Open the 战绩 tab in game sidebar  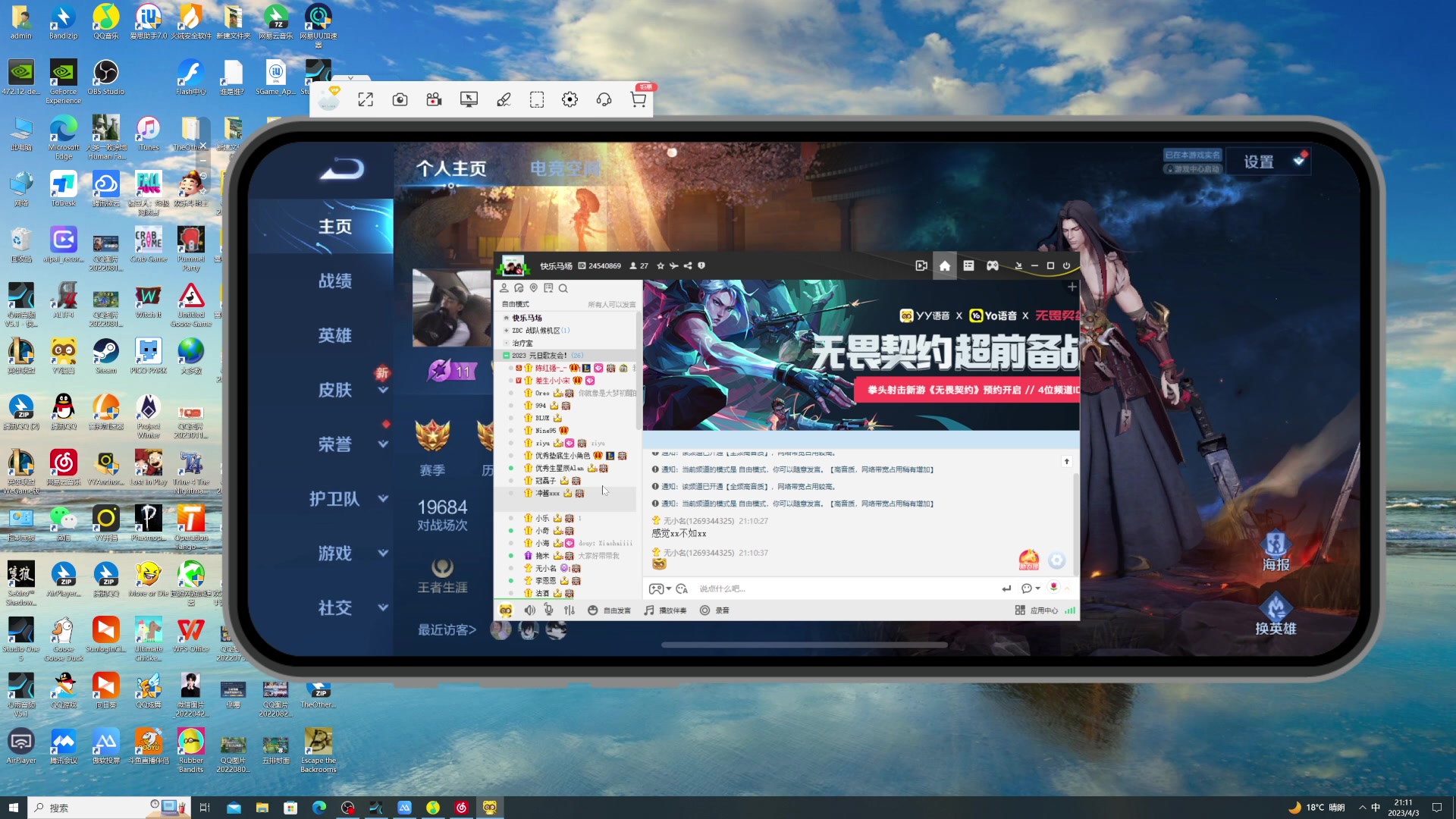334,281
